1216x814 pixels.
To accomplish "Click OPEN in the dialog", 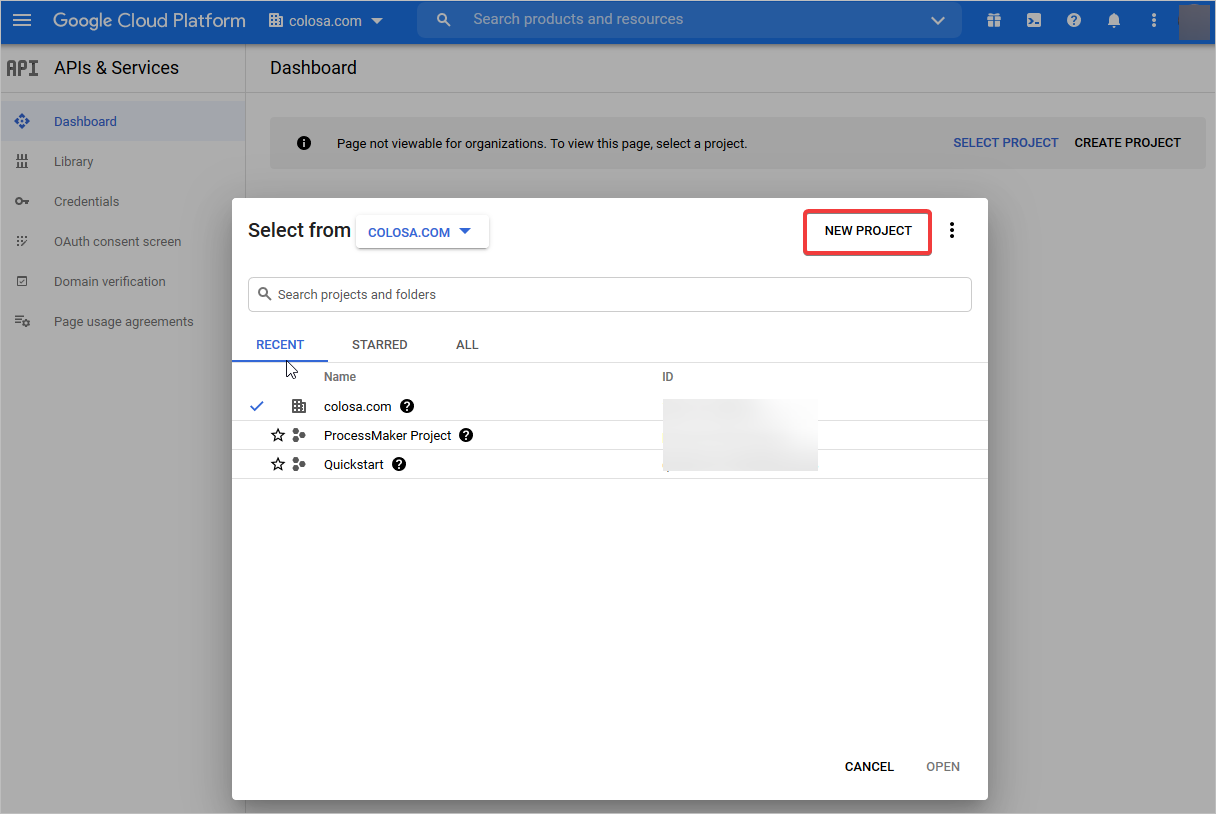I will [943, 767].
